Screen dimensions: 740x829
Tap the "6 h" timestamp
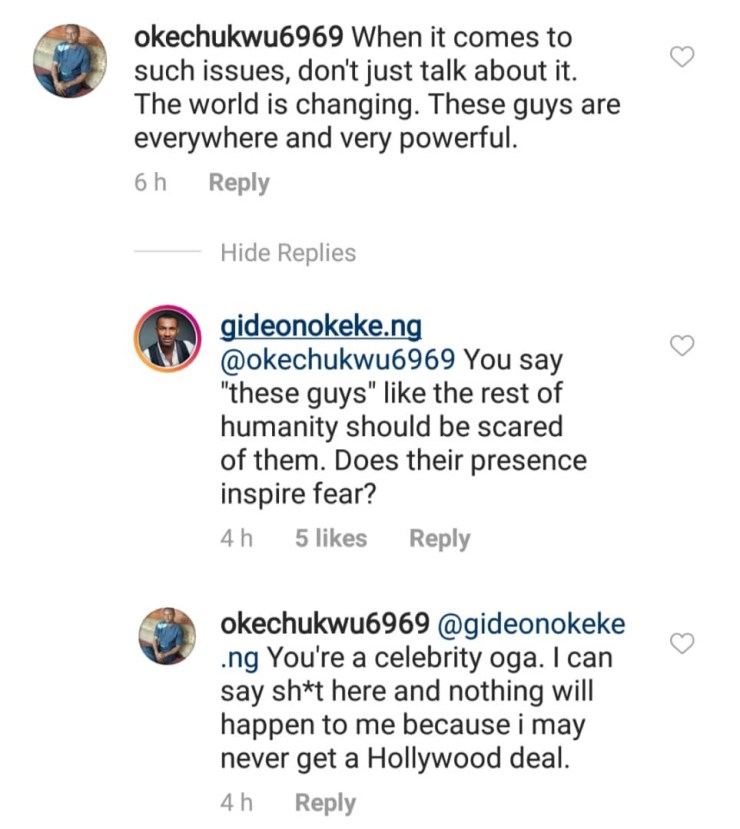(x=149, y=183)
